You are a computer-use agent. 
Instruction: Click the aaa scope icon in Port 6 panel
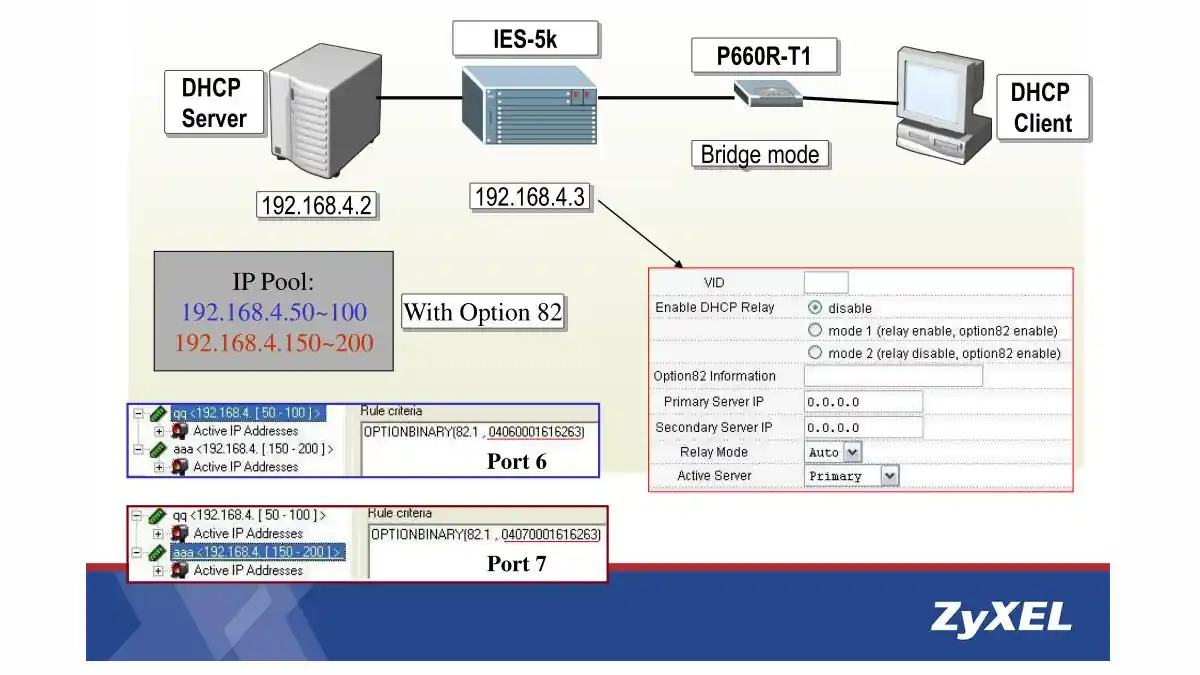pyautogui.click(x=159, y=450)
